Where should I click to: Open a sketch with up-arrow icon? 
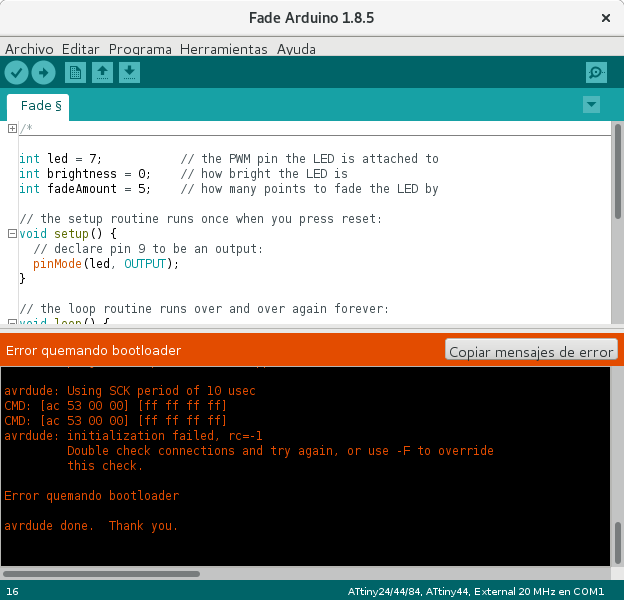pos(102,72)
